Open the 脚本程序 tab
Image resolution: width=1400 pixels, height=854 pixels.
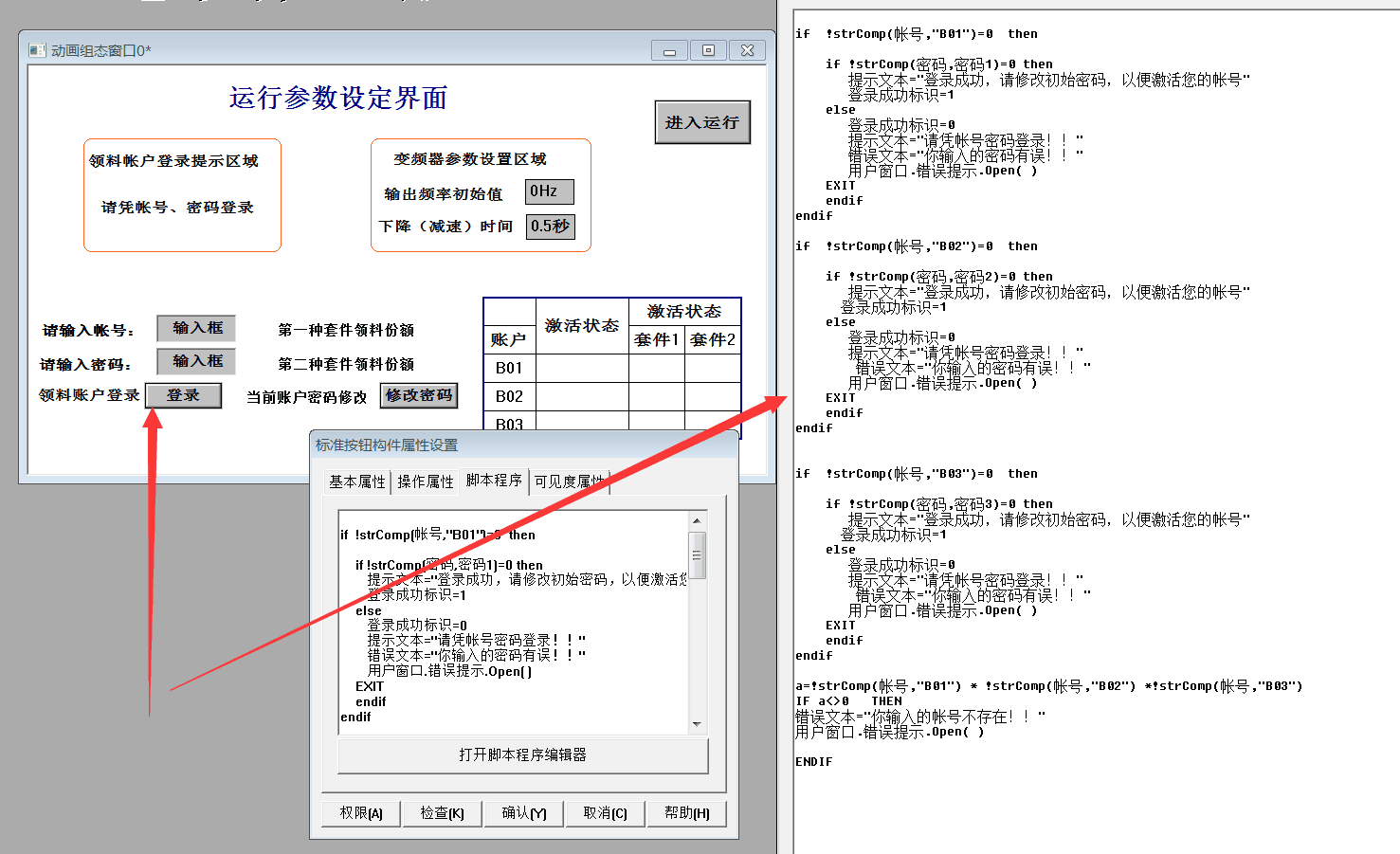pos(493,481)
